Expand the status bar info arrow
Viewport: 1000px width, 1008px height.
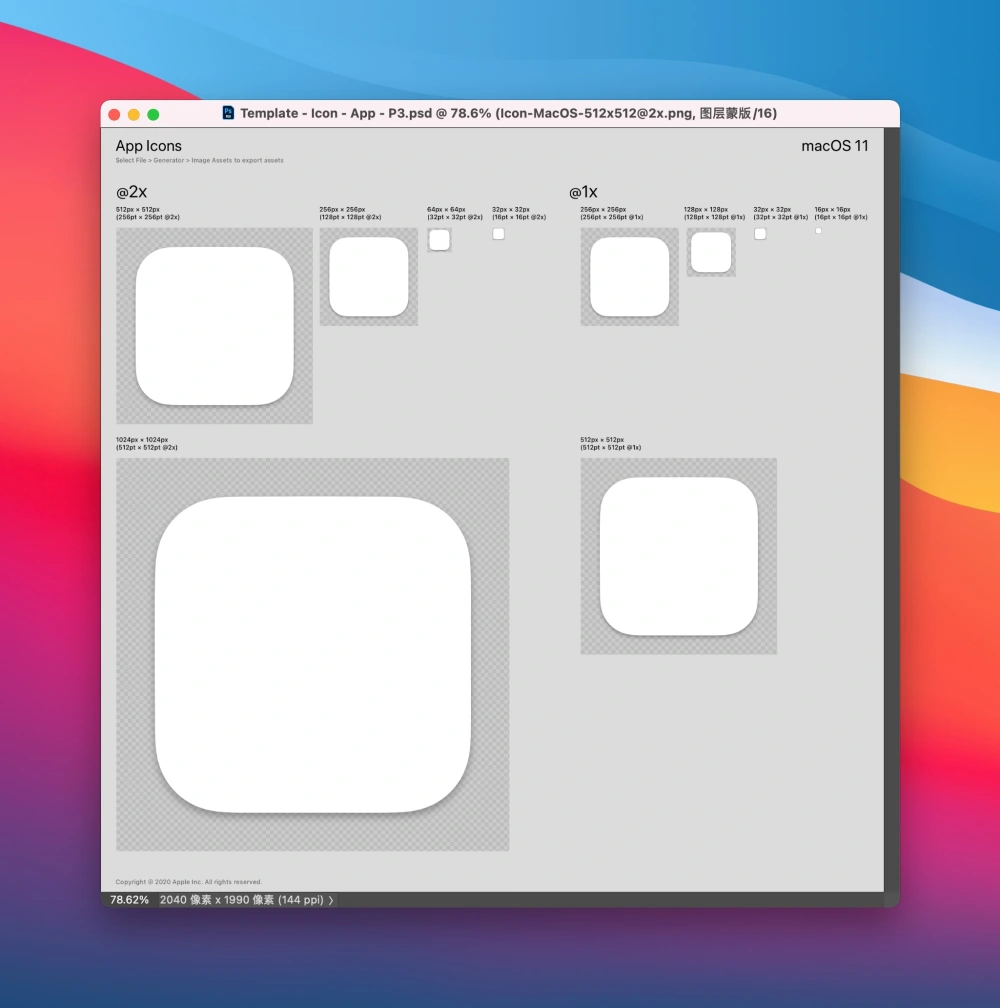(331, 900)
